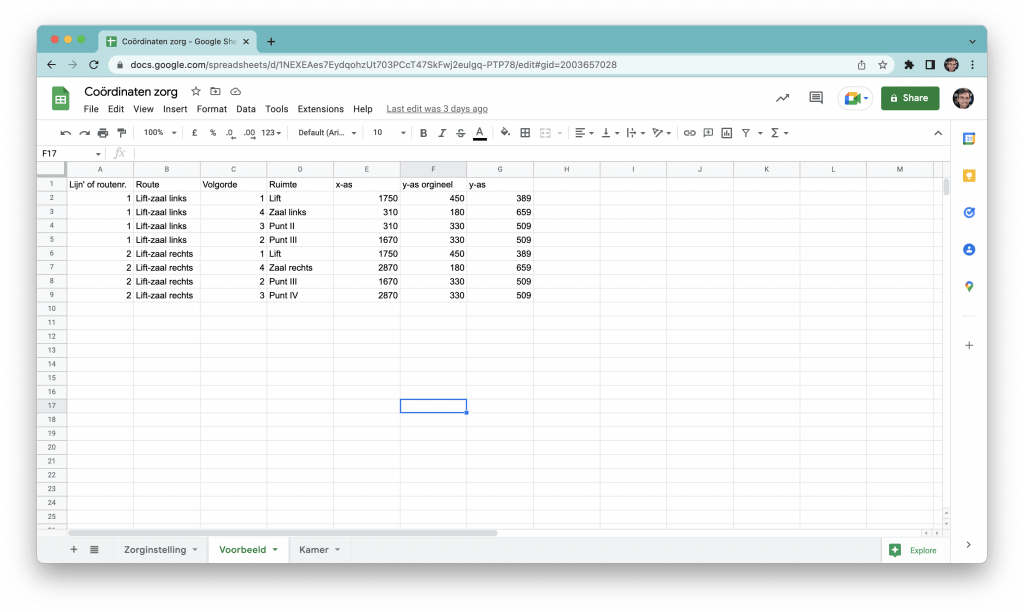This screenshot has width=1024, height=612.
Task: Toggle strikethrough formatting
Action: click(x=460, y=133)
